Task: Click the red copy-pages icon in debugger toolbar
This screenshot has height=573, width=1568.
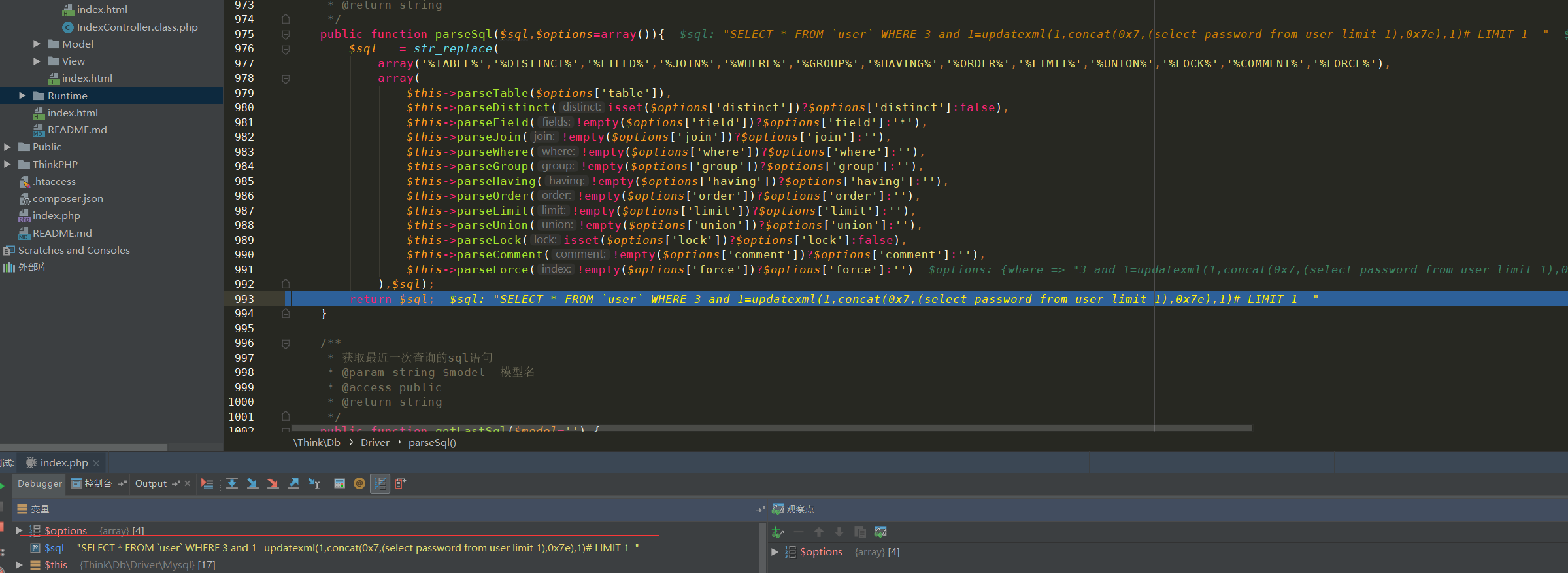Action: 400,484
